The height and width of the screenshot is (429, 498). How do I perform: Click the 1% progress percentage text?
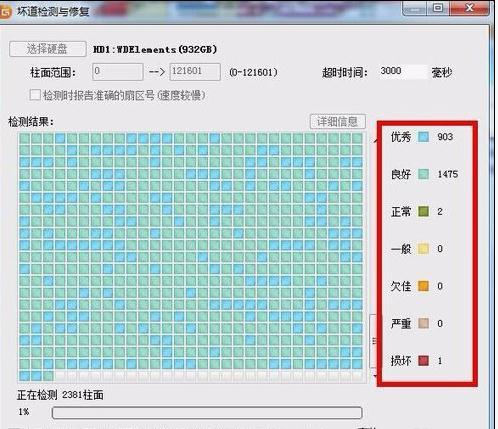24,412
